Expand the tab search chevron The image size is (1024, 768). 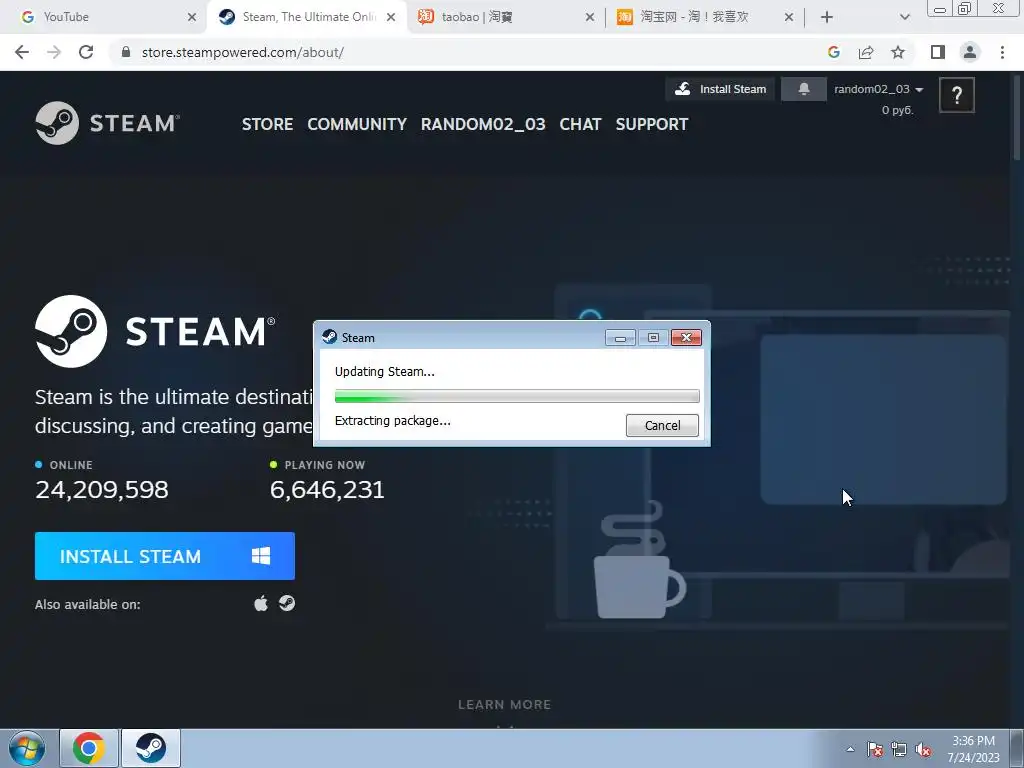(x=904, y=17)
